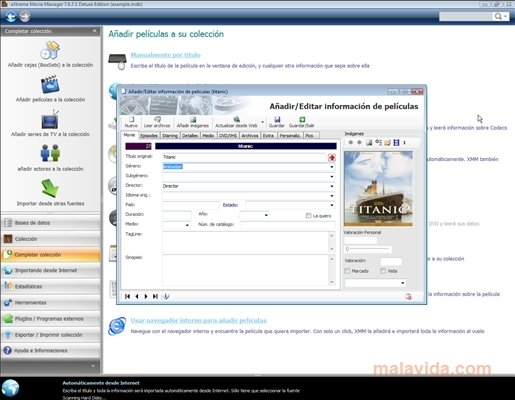Click Añadir imágenes toolbar icon
515x400 pixels.
[x=193, y=119]
